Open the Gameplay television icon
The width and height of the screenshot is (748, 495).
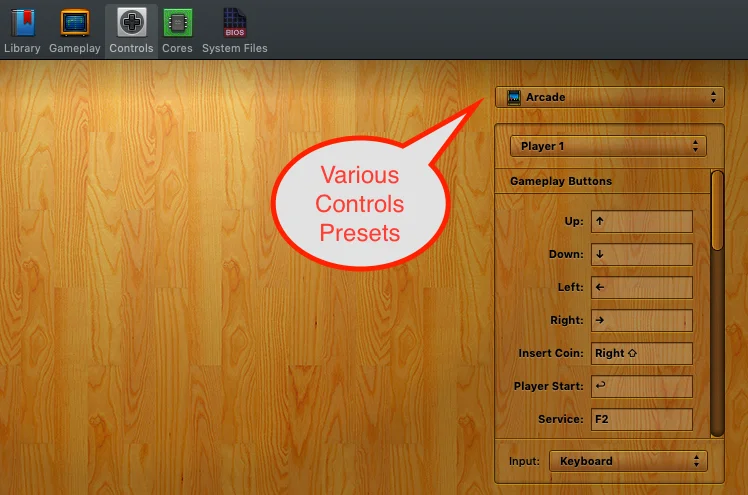(75, 22)
